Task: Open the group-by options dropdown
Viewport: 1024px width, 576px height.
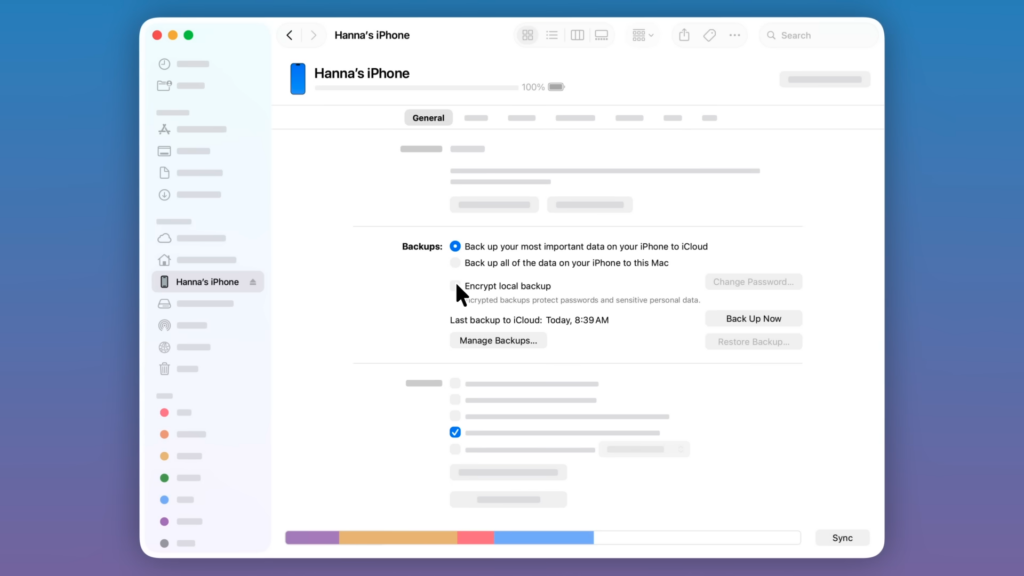Action: pyautogui.click(x=643, y=35)
